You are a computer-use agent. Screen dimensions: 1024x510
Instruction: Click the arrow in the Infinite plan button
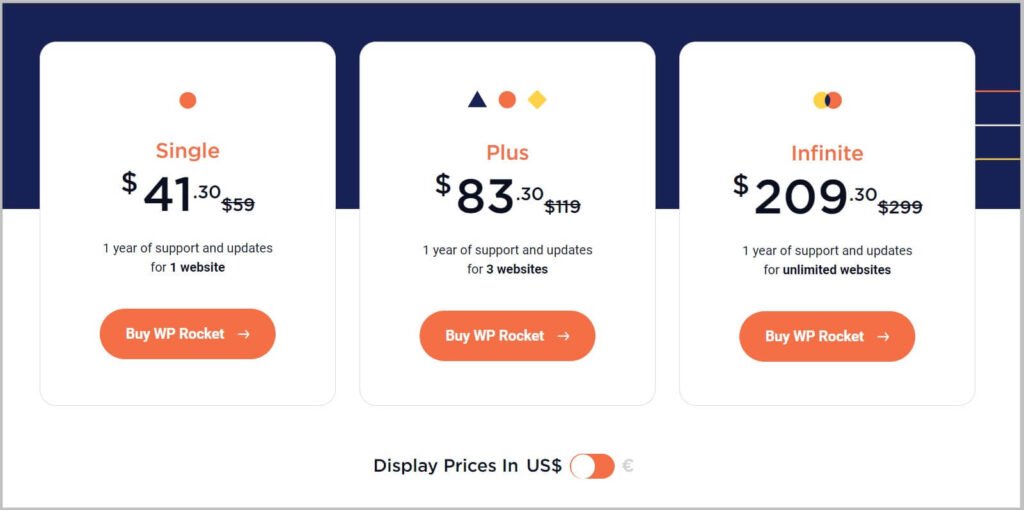tap(883, 336)
